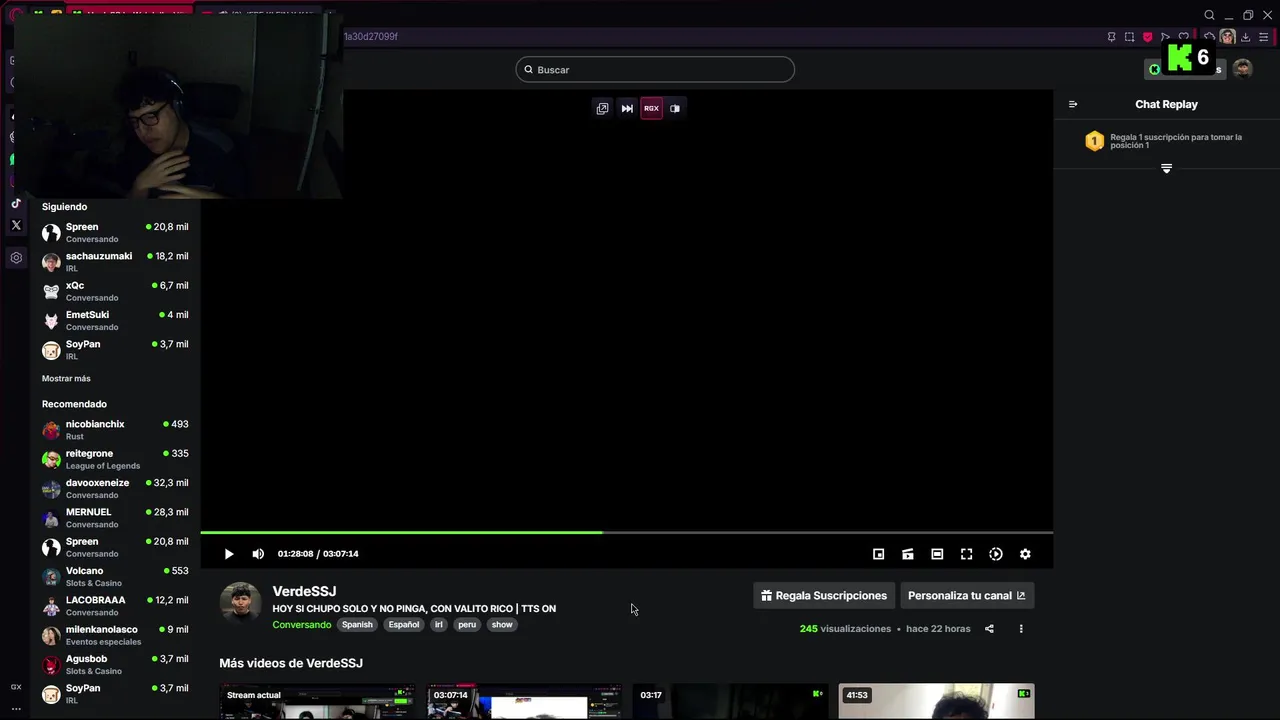1280x720 pixels.
Task: Share this video
Action: (989, 629)
